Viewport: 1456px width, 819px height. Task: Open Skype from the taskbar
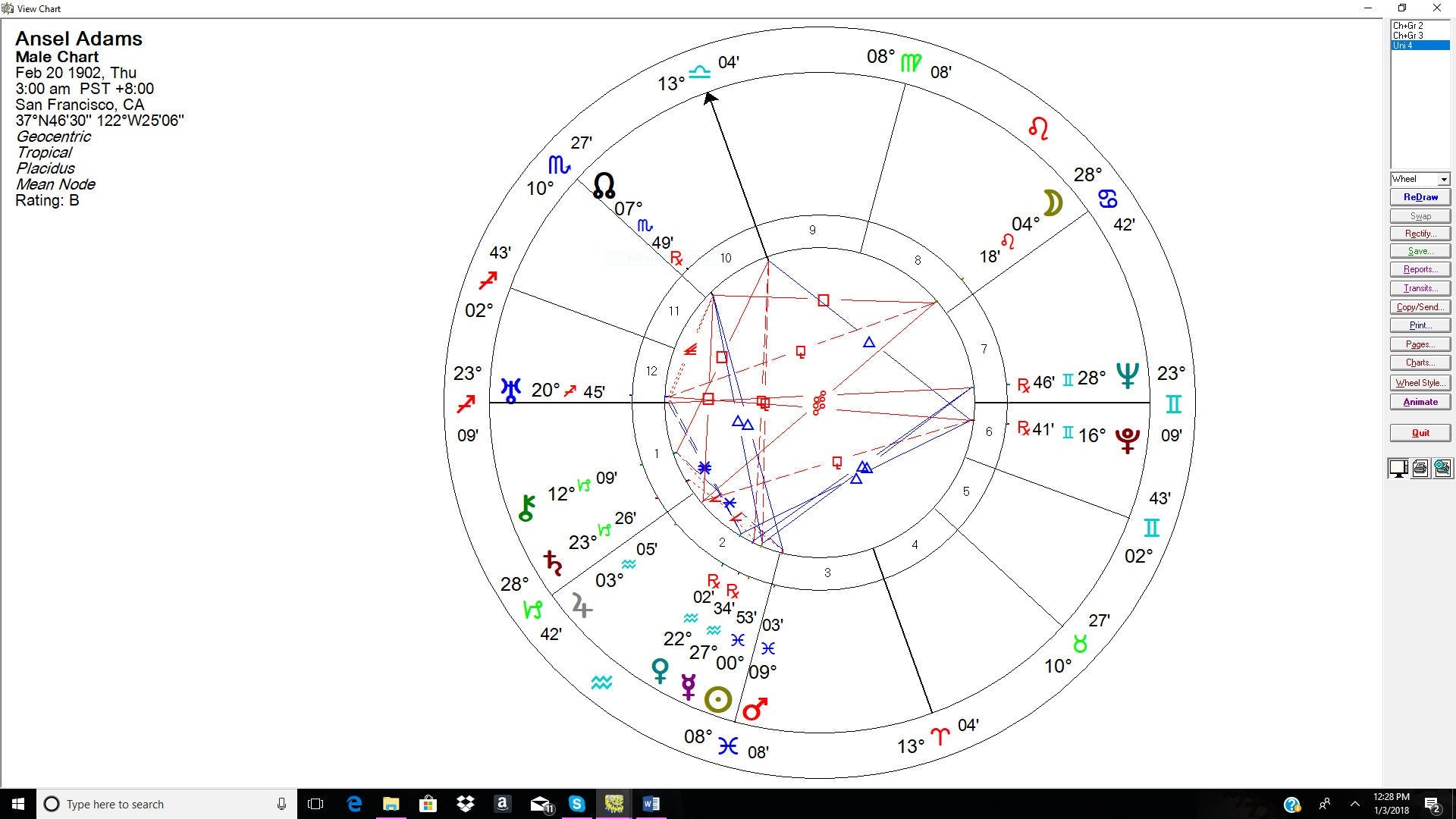[577, 804]
